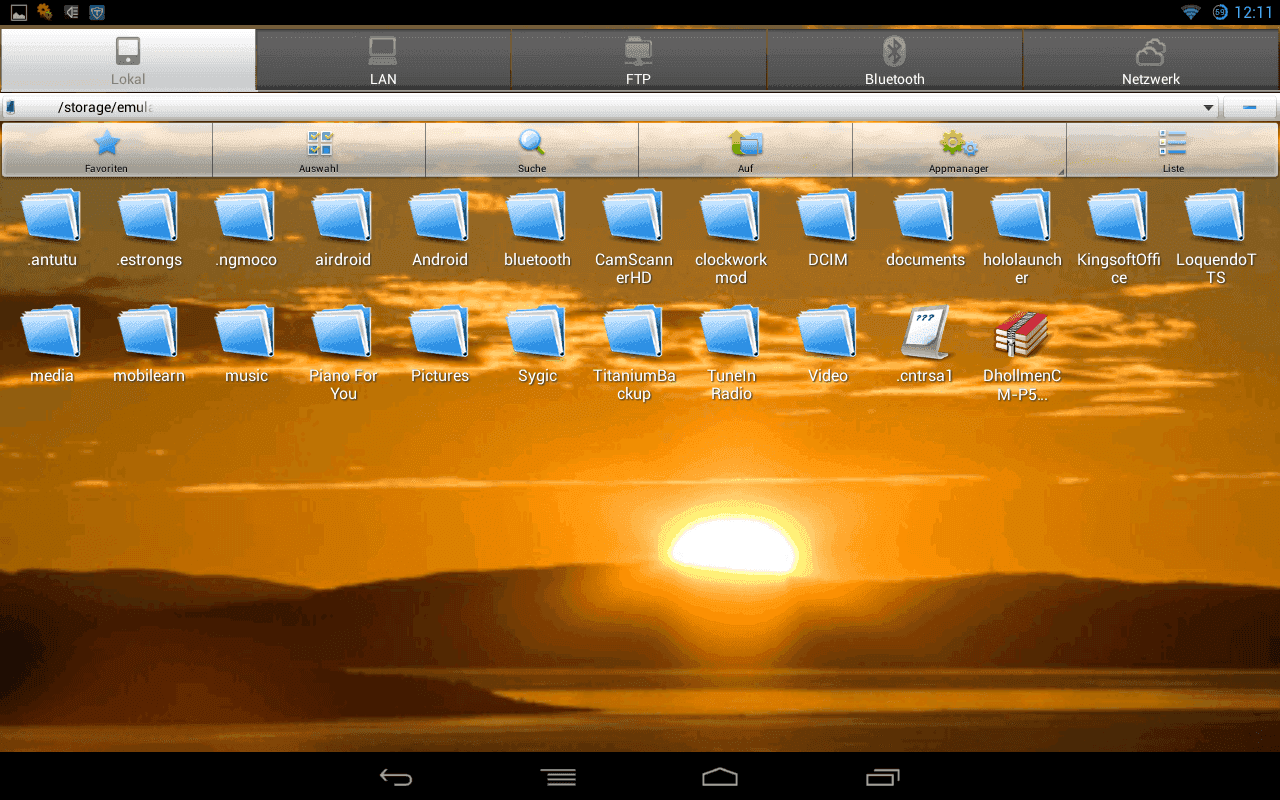This screenshot has width=1280, height=800.
Task: Open the DhollmenCM-P5 archive file
Action: click(1022, 353)
